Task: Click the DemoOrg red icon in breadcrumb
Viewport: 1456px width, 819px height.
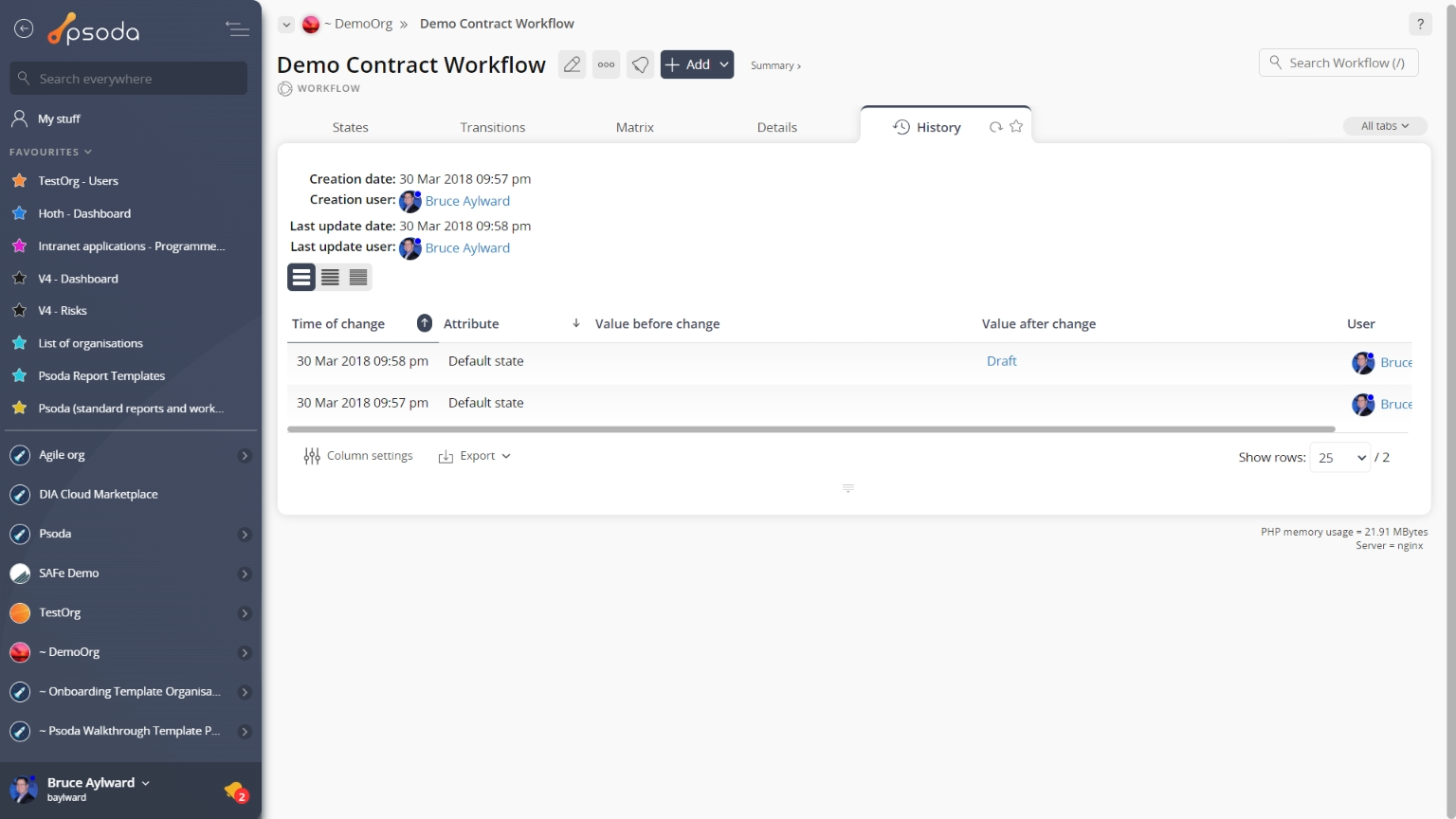Action: click(311, 24)
